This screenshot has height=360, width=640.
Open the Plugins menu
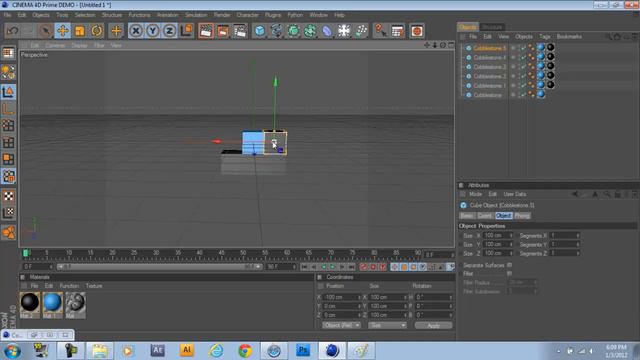coord(273,15)
